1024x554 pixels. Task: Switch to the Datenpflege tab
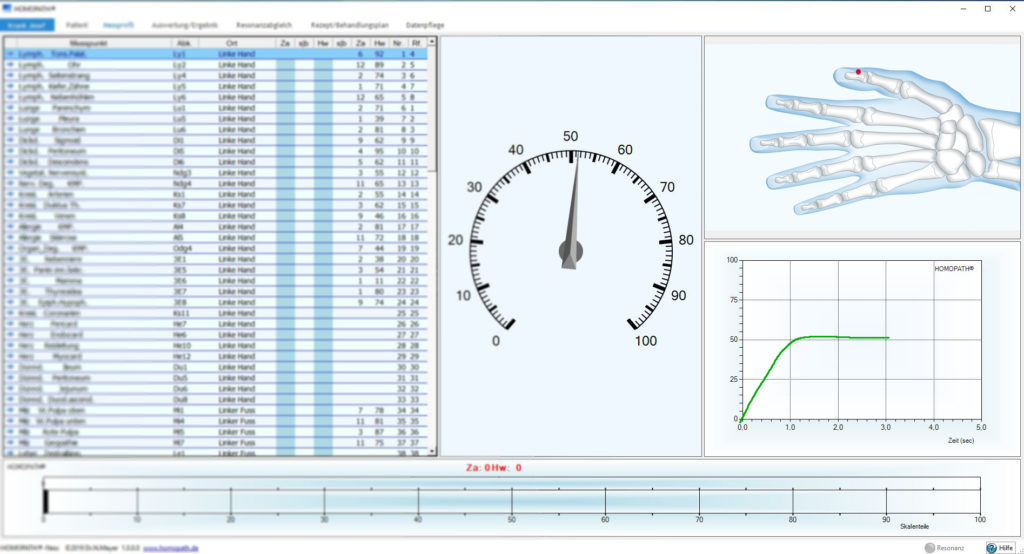(425, 25)
